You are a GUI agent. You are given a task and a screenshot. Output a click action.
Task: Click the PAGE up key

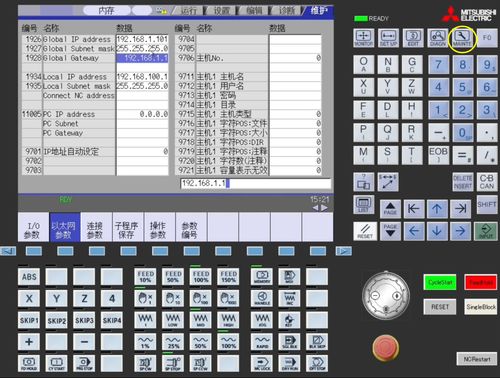(390, 209)
